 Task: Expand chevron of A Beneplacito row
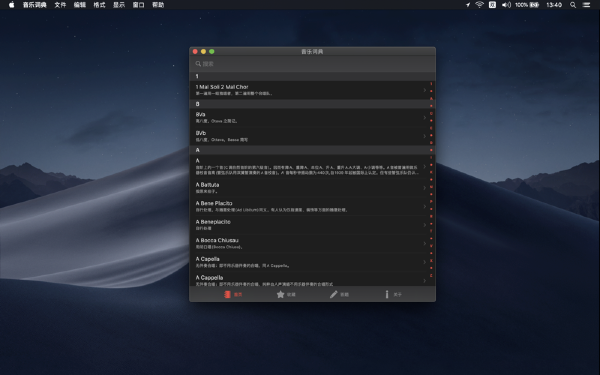click(x=424, y=225)
